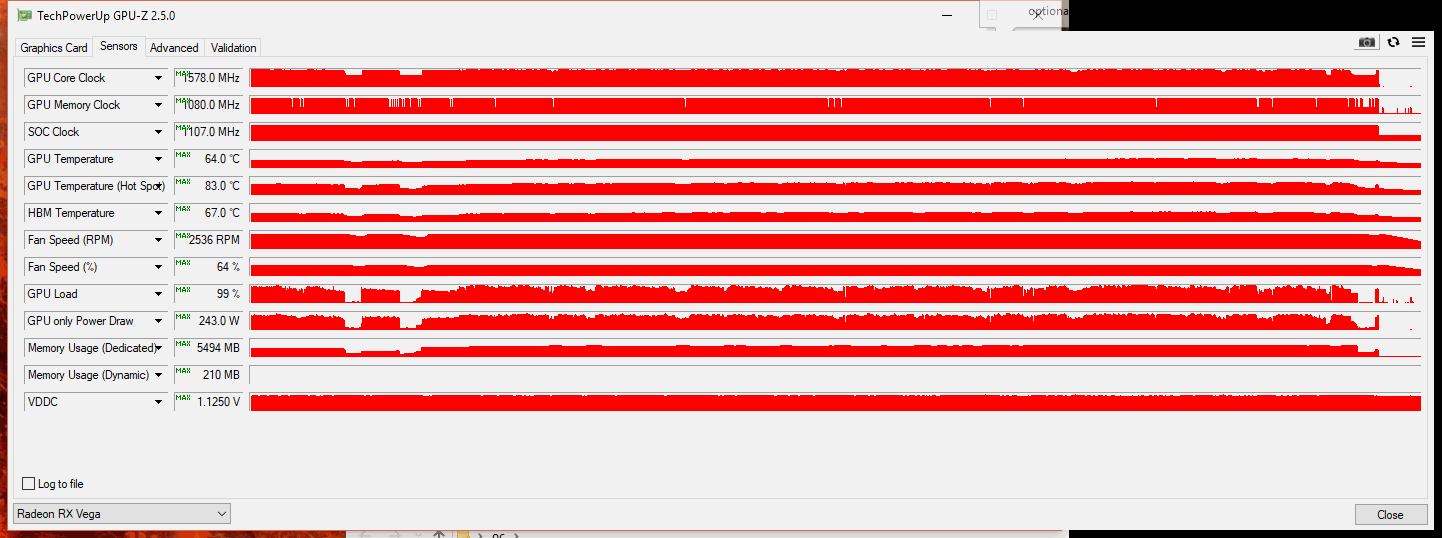
Task: Click the 1578.0 MHz core clock value
Action: tap(209, 78)
